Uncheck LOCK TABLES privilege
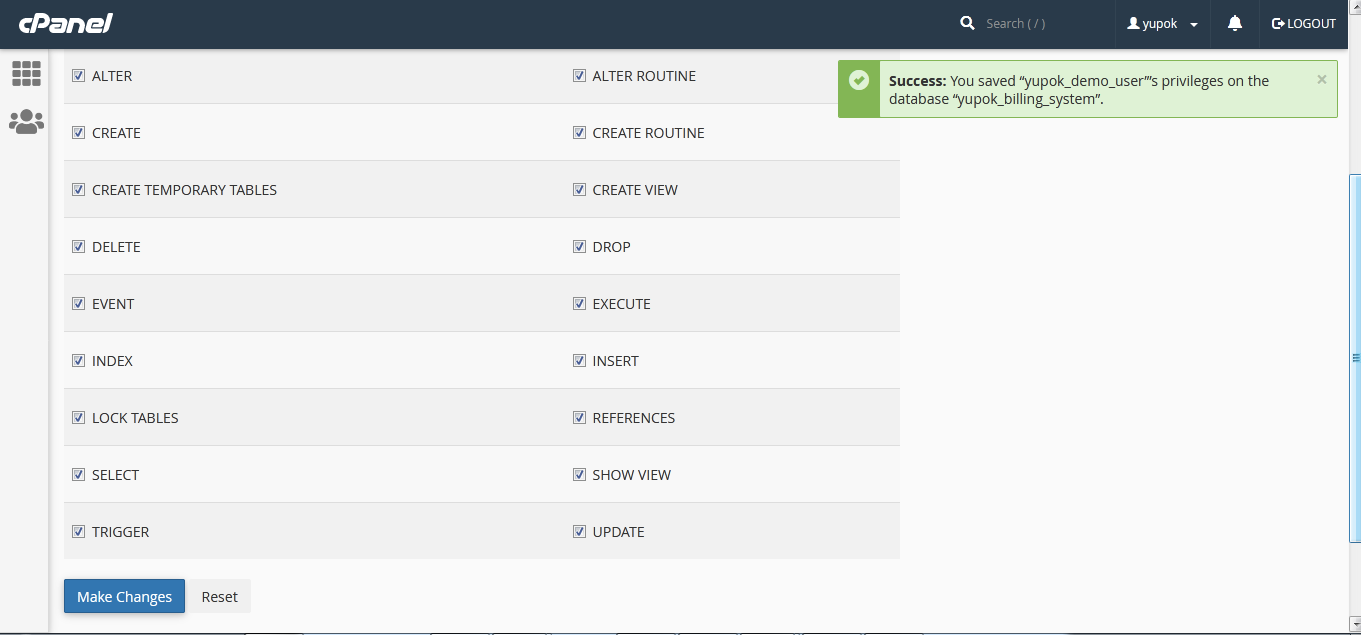The width and height of the screenshot is (1361, 635). tap(79, 418)
